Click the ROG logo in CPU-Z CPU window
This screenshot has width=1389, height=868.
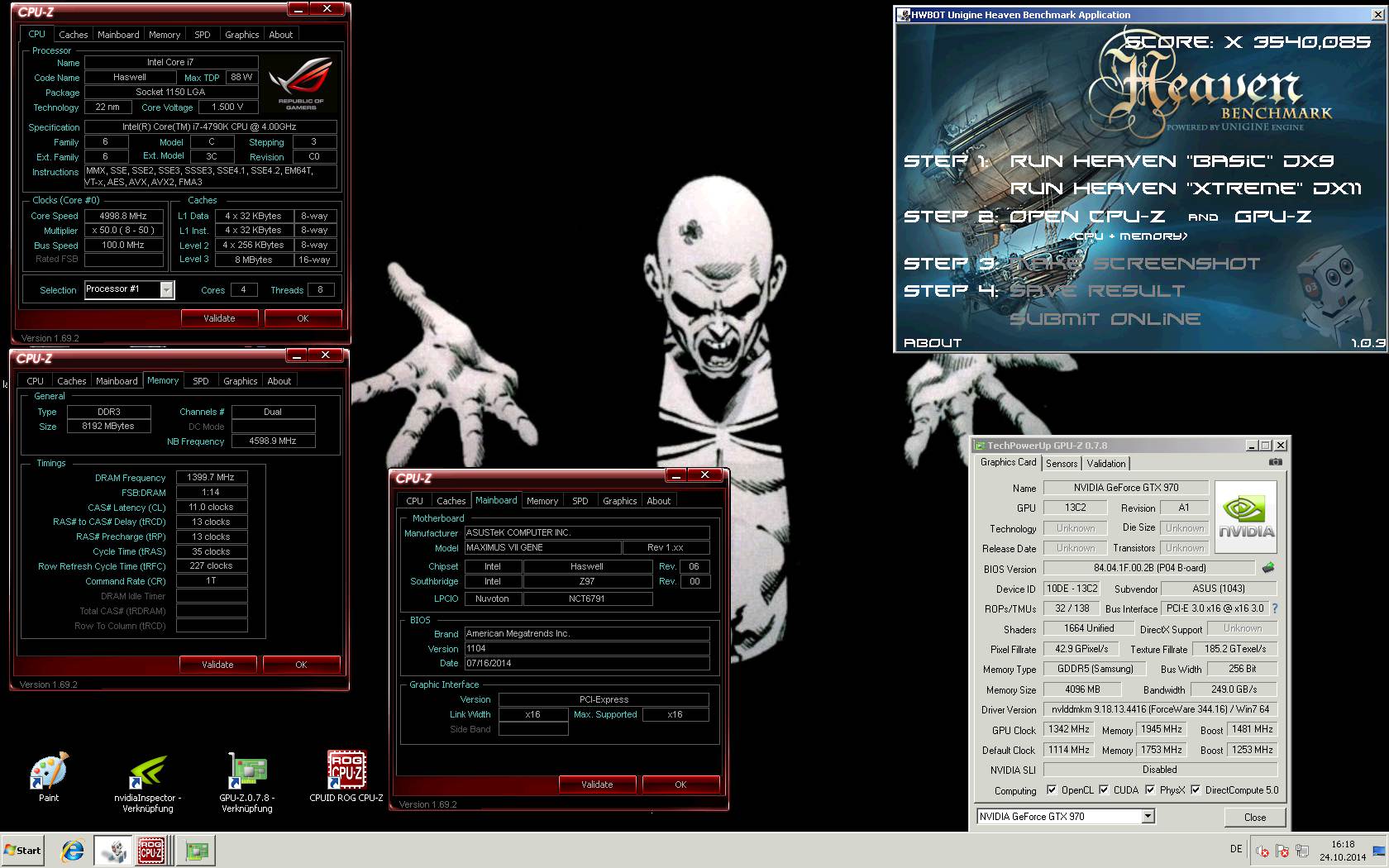(301, 83)
